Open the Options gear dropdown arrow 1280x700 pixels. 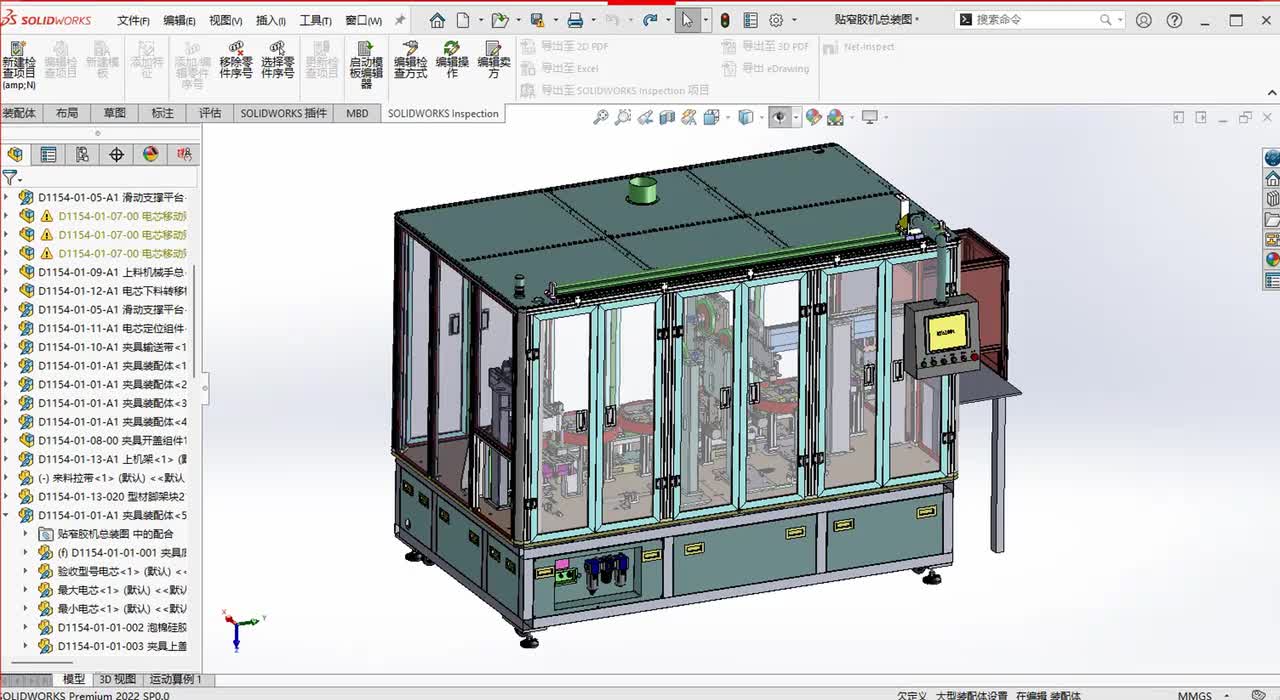[793, 20]
